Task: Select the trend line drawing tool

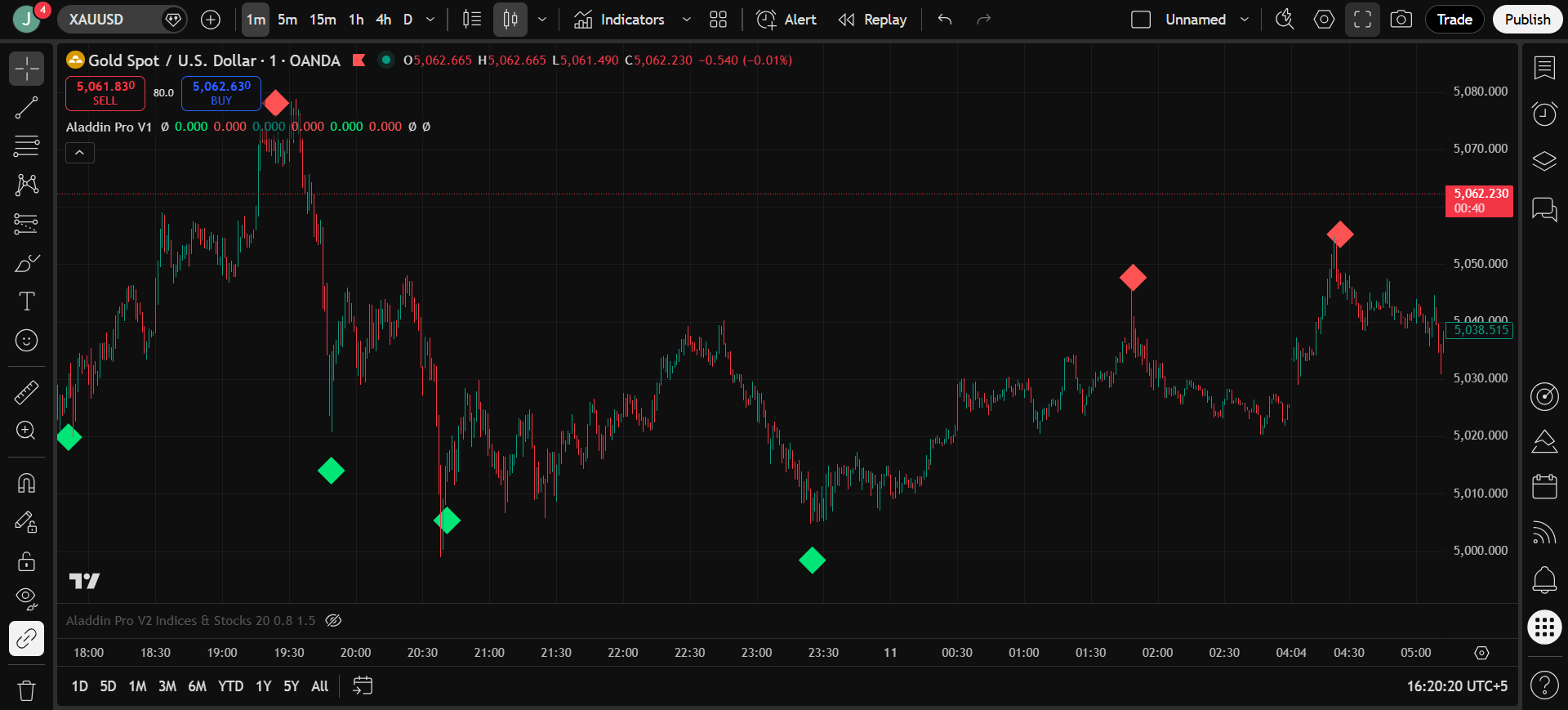Action: coord(26,108)
